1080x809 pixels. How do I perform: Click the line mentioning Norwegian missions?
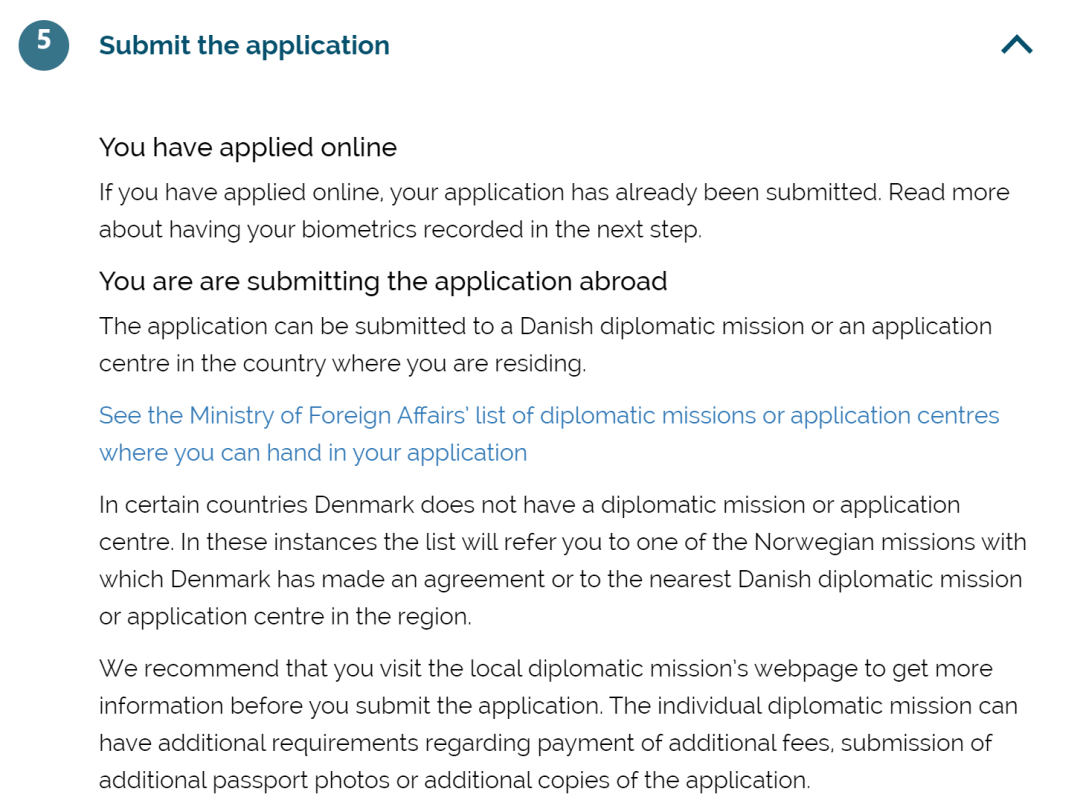pyautogui.click(x=562, y=542)
